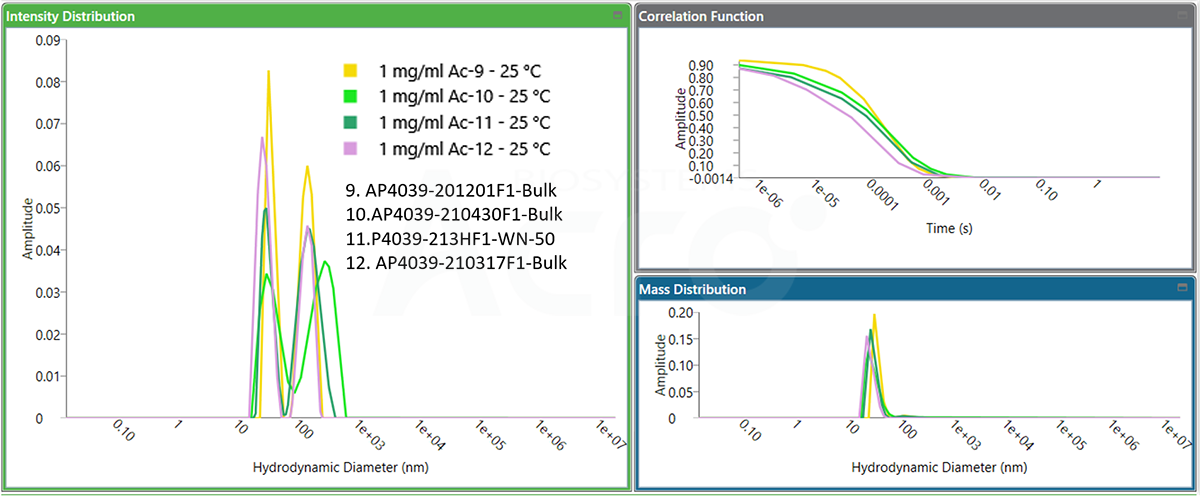Select the Mass Distribution panel title
The width and height of the screenshot is (1200, 499).
click(692, 289)
